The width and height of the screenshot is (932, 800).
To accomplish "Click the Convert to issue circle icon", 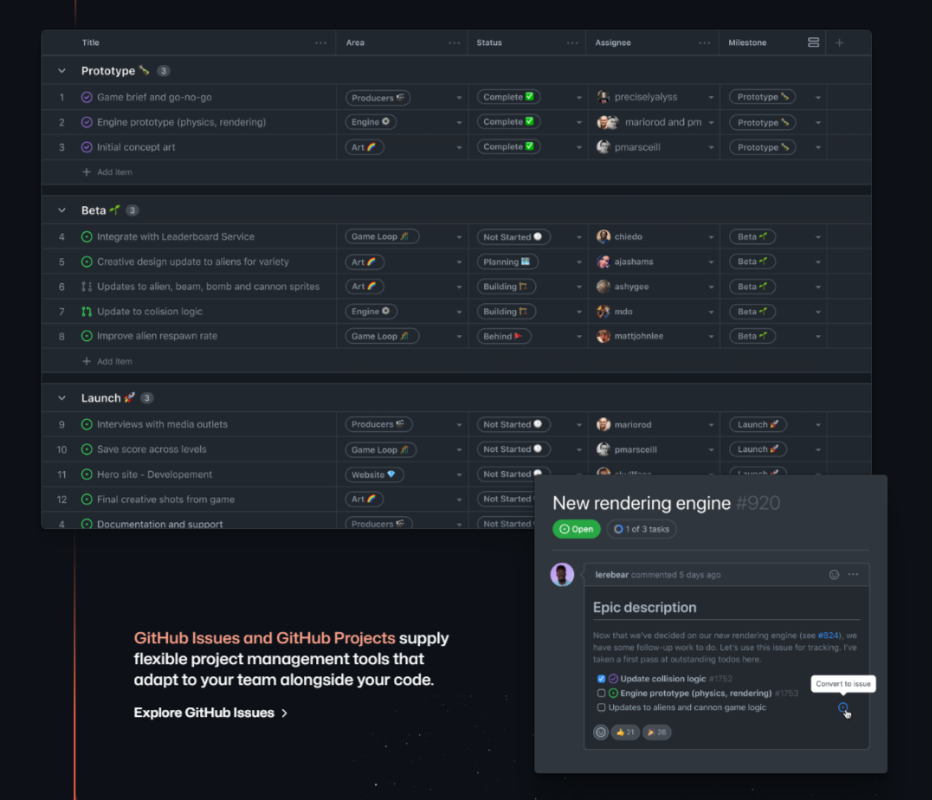I will [x=843, y=707].
